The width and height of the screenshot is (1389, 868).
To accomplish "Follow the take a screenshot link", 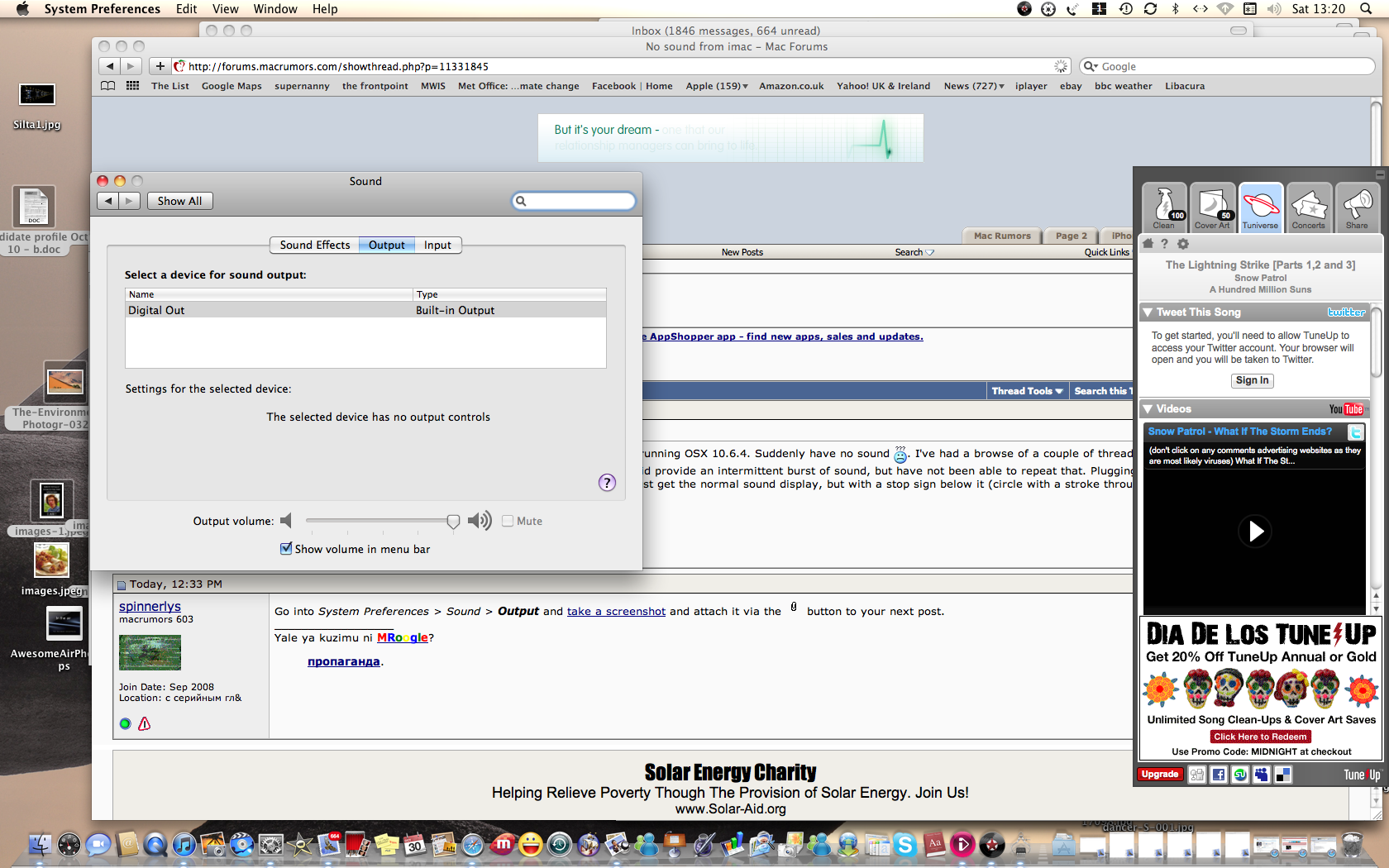I will click(616, 611).
